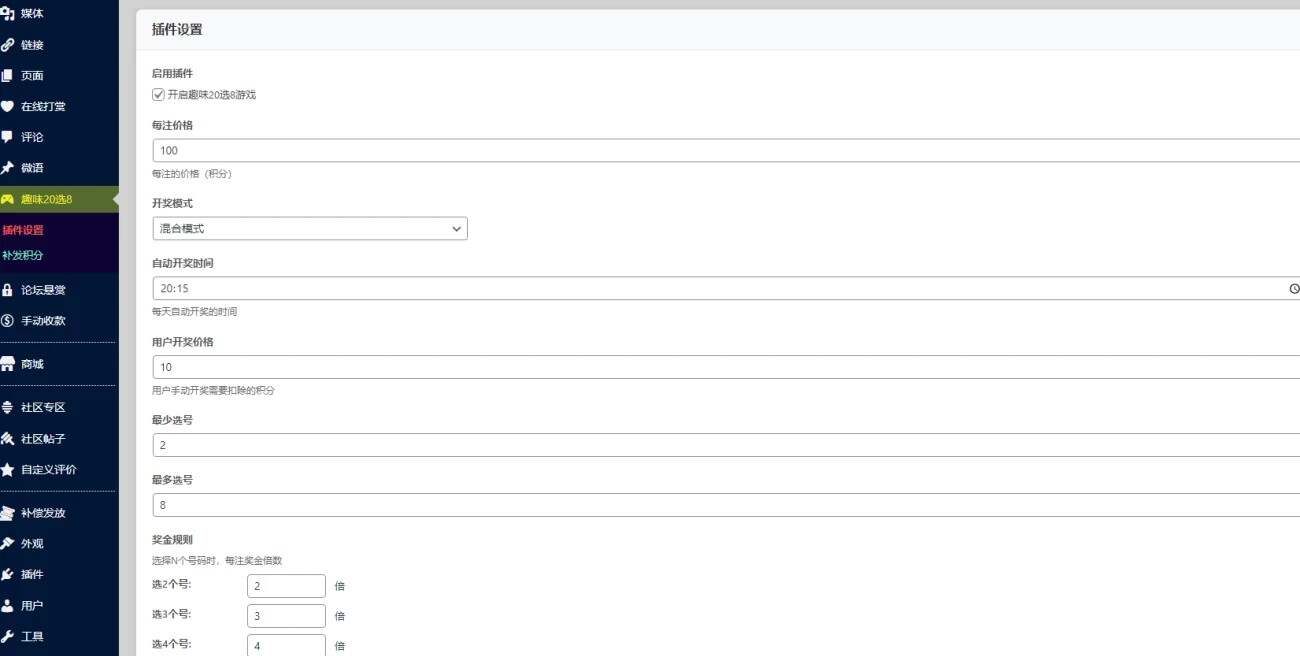Click the comment bubble icon beside 评论
Viewport: 1300px width, 656px height.
(x=7, y=137)
